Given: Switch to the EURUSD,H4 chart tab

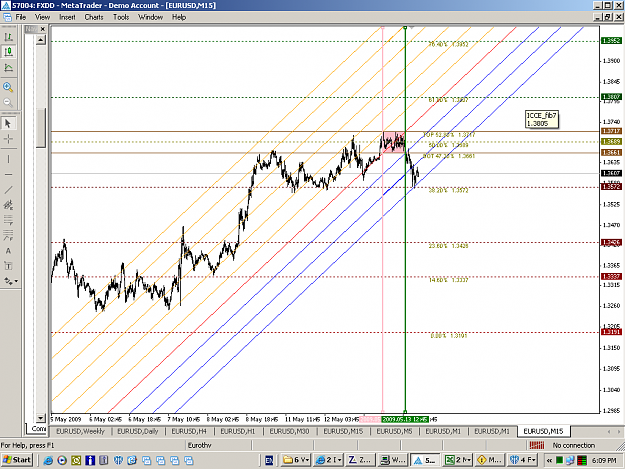Looking at the screenshot, I should tap(189, 431).
